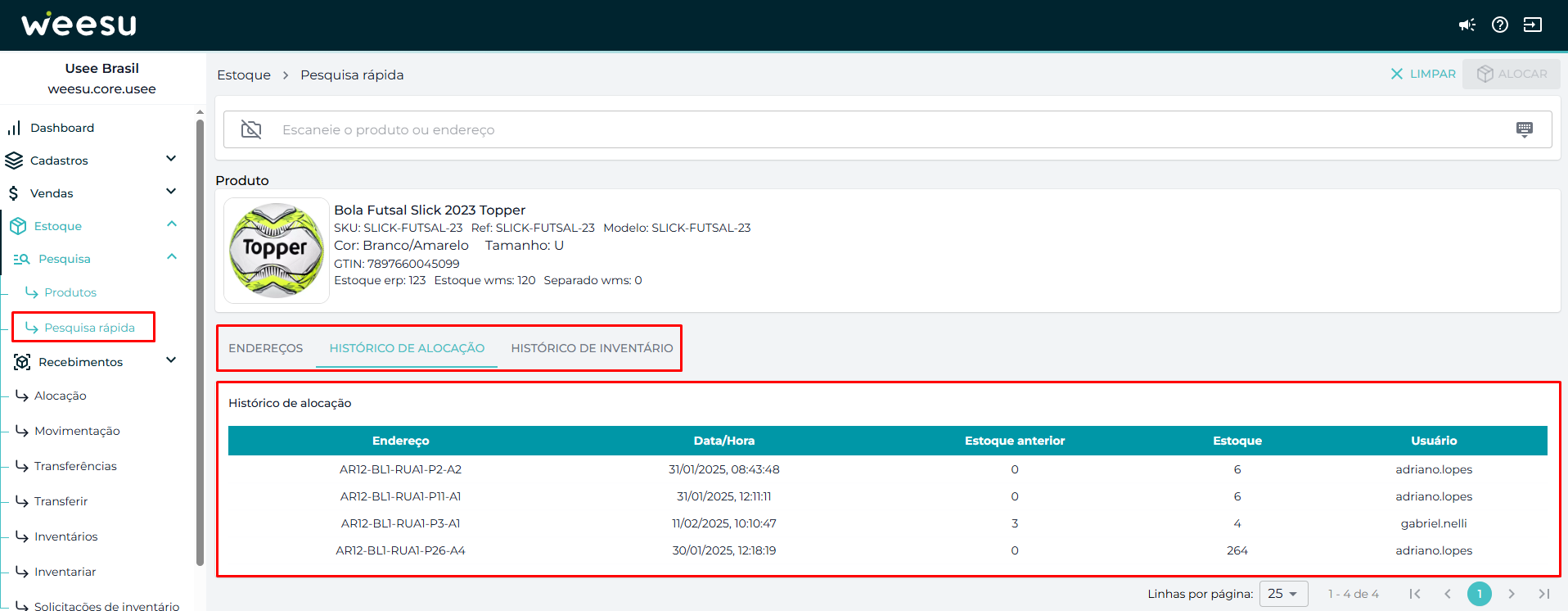1568x611 pixels.
Task: Go to the previous page arrow
Action: 1447,594
